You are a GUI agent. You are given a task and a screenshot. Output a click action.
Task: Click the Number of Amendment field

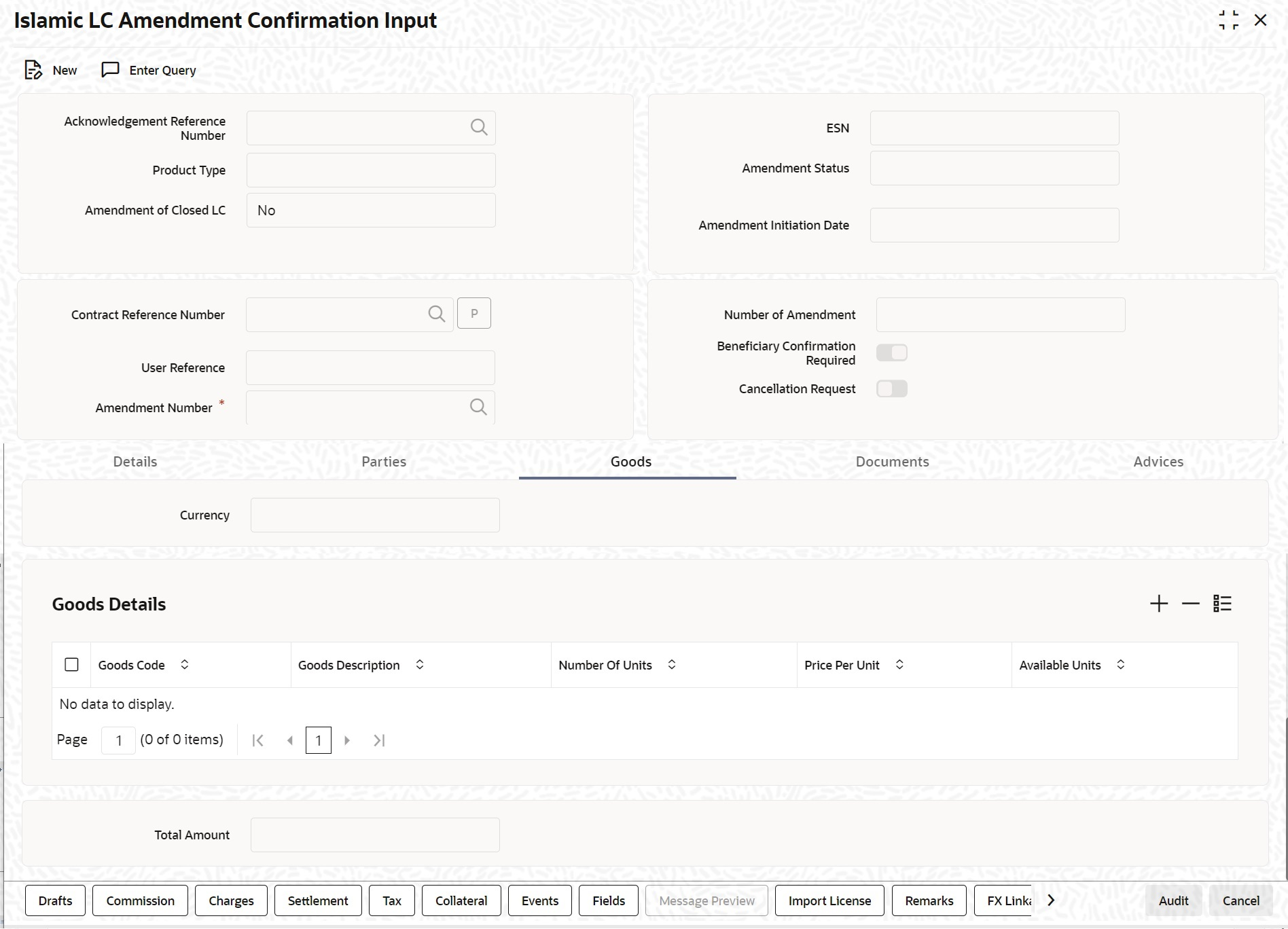[1001, 314]
